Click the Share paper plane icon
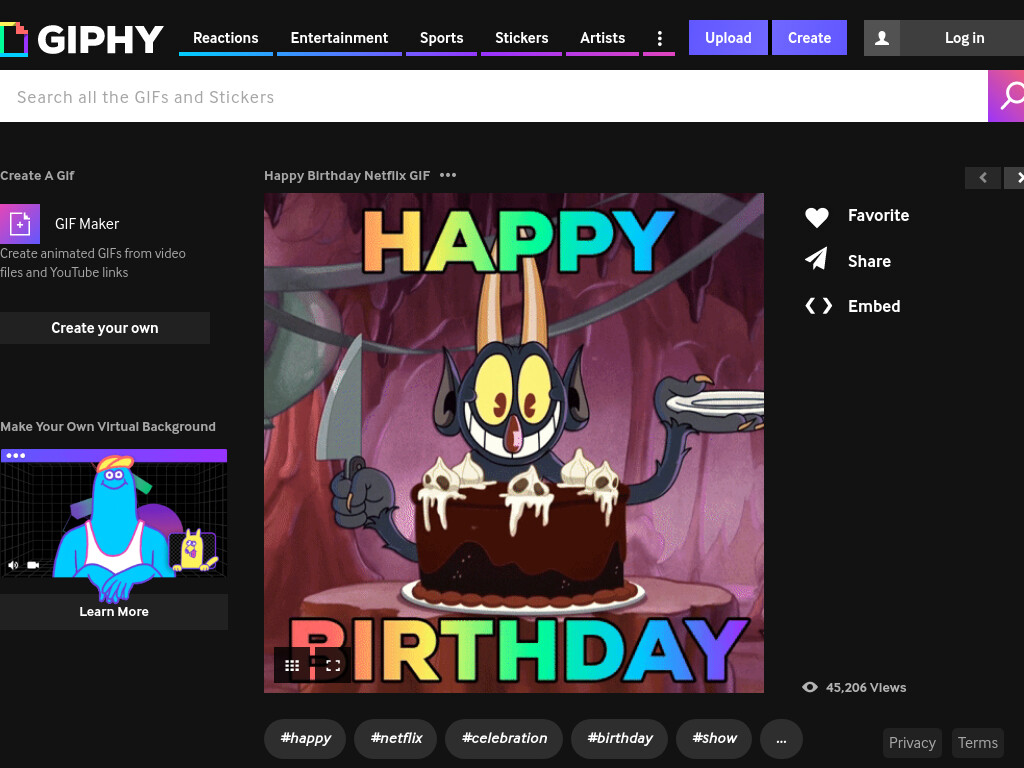 point(816,260)
